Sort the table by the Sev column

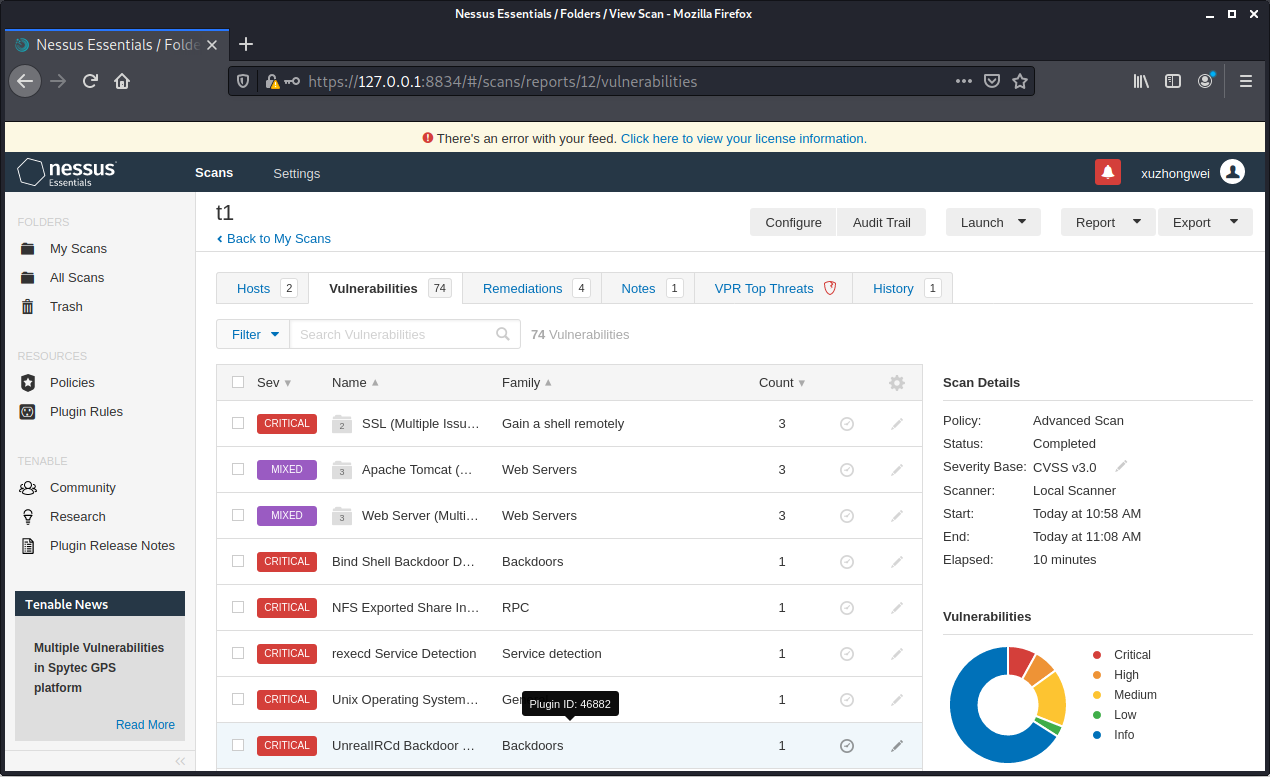pos(274,382)
